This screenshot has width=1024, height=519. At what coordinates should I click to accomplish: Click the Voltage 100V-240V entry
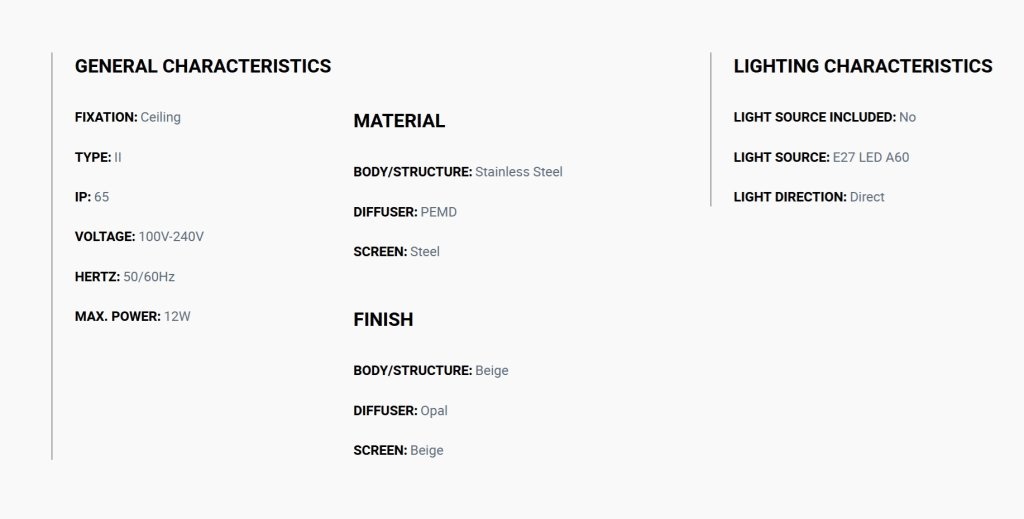139,236
